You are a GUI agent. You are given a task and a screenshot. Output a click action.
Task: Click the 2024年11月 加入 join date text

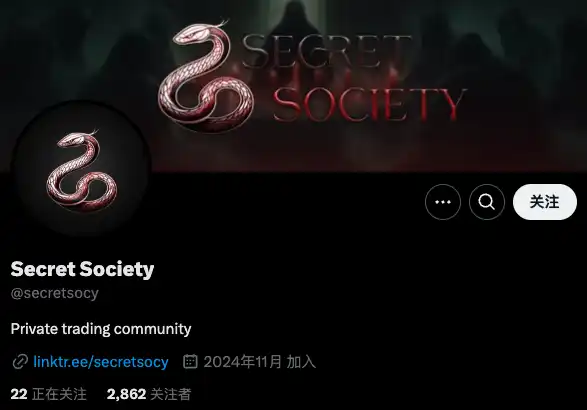point(259,362)
